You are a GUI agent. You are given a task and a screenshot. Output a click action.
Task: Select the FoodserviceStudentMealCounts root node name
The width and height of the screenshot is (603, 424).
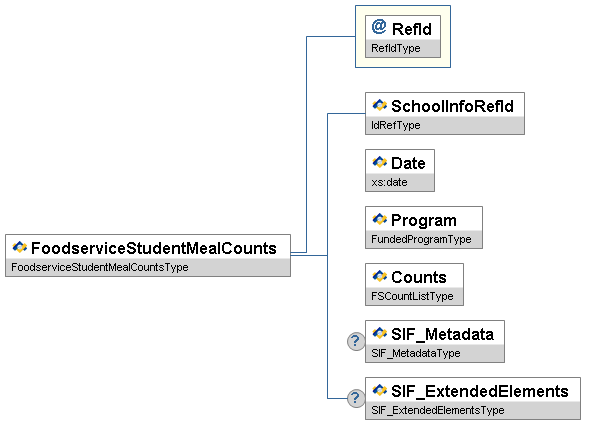click(154, 247)
